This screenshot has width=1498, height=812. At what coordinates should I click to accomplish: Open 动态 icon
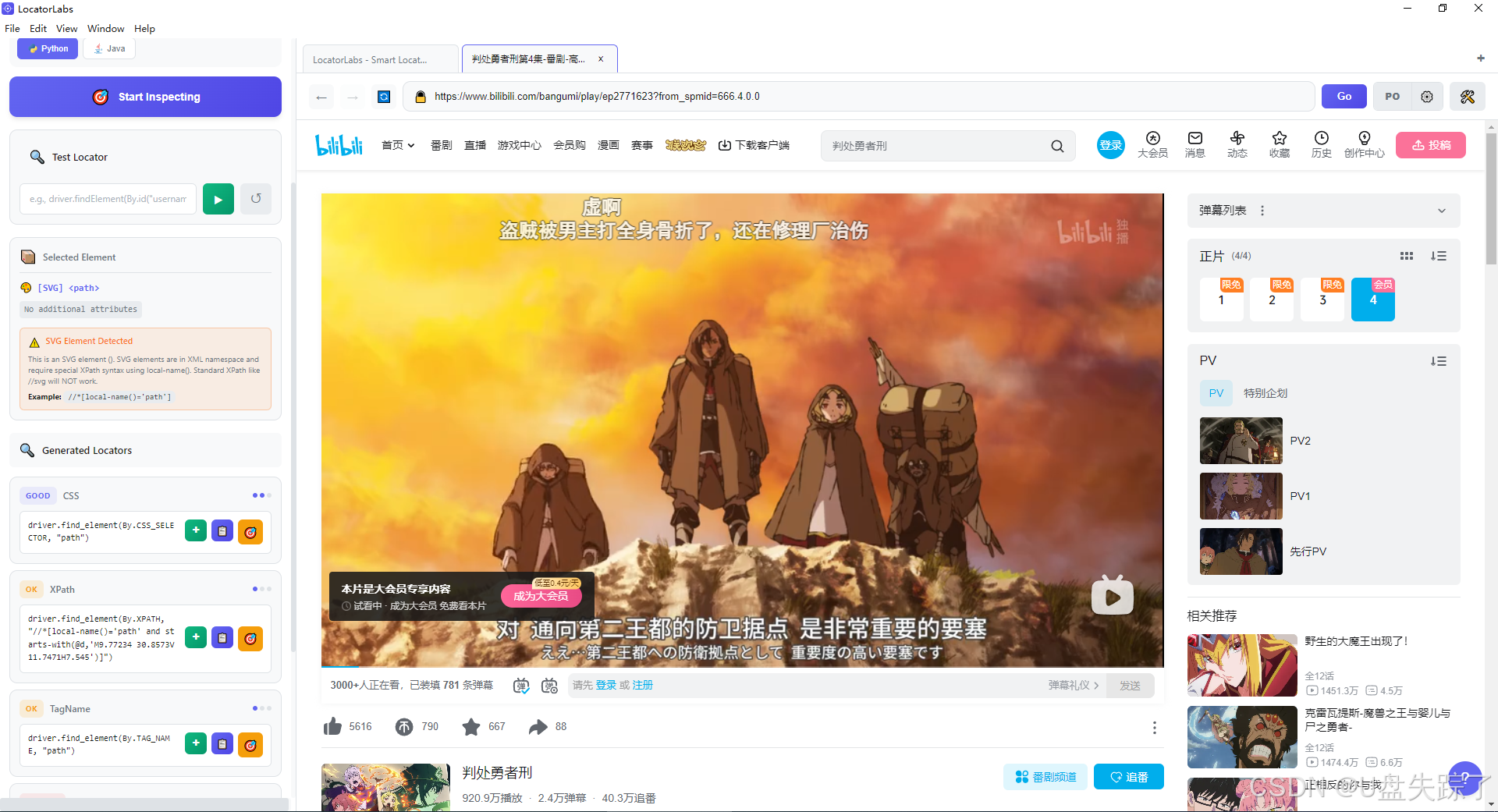click(x=1237, y=144)
